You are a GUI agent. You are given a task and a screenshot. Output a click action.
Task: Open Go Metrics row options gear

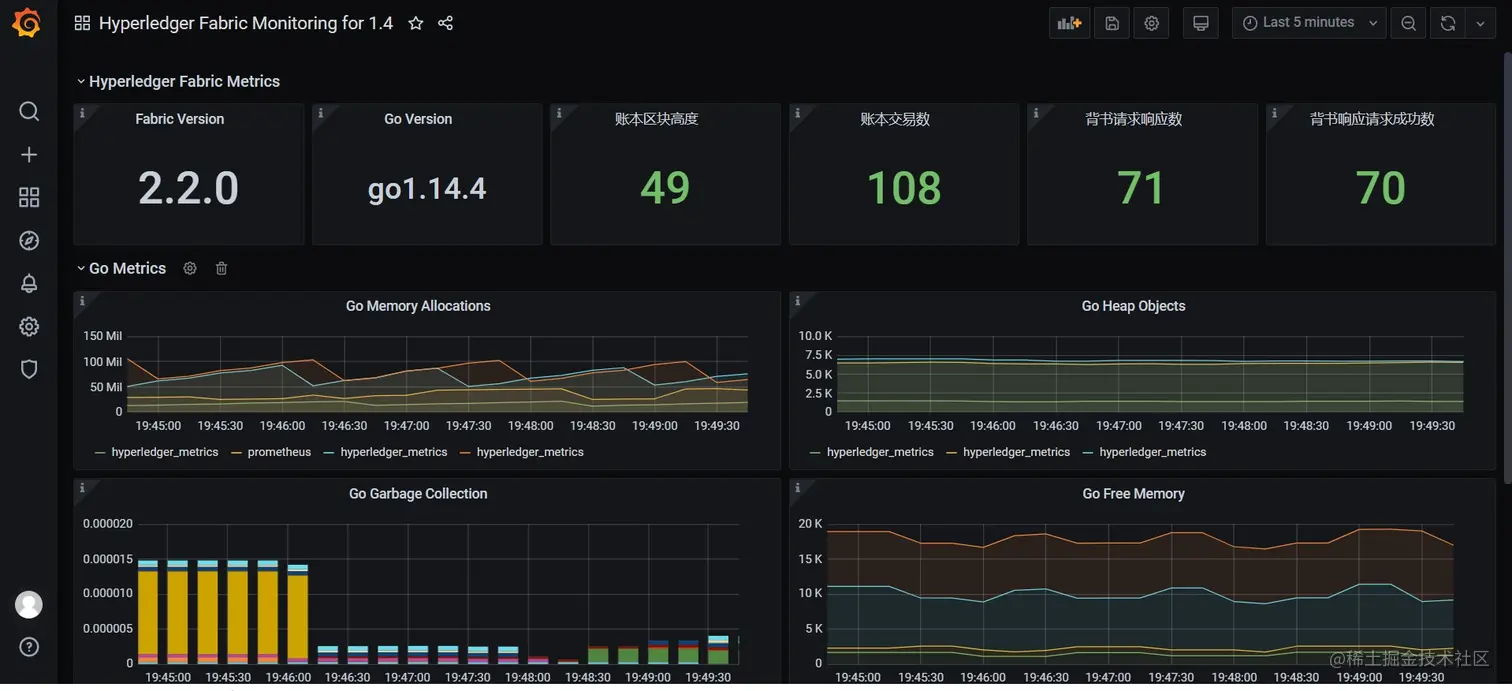tap(190, 268)
